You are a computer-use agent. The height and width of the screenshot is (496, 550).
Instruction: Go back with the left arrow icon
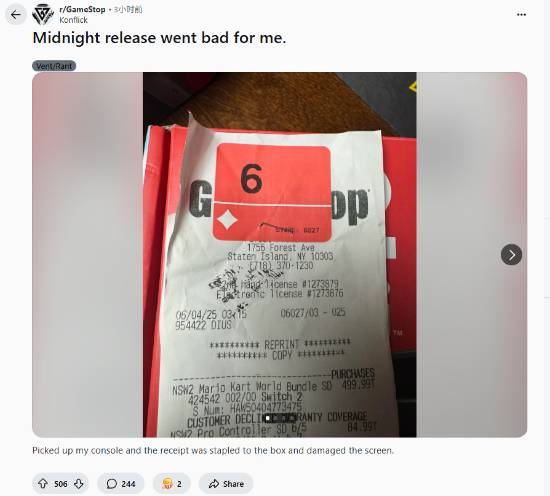coord(16,15)
